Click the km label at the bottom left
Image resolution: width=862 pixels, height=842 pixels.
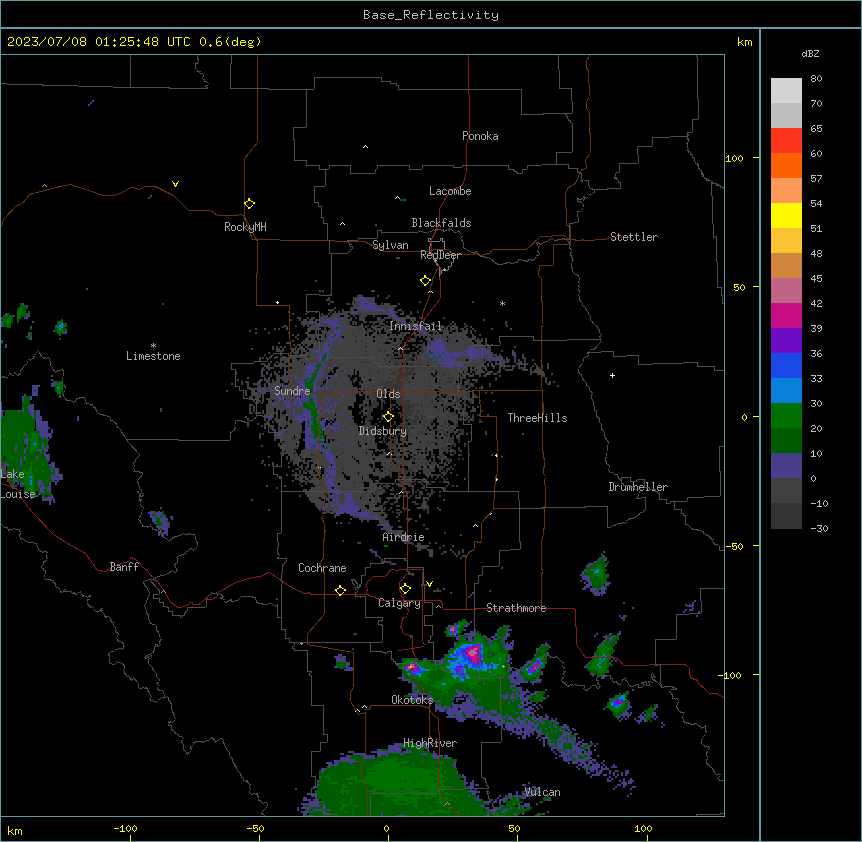(15, 831)
